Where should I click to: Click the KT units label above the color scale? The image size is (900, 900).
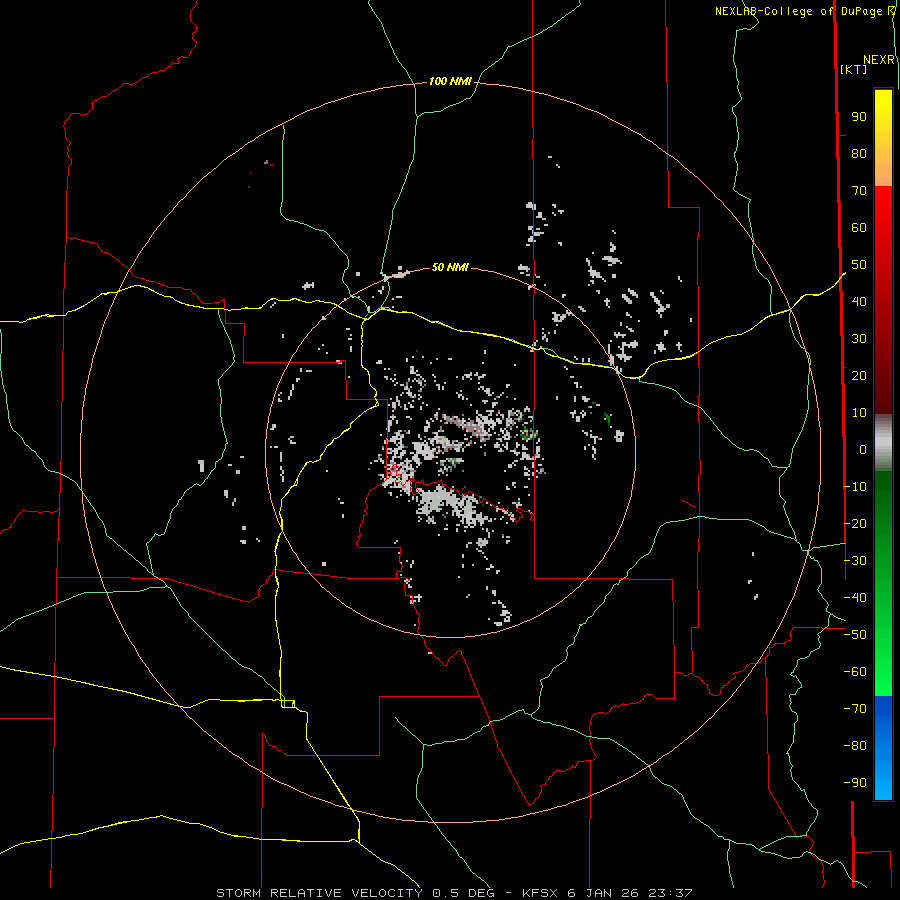pos(854,69)
